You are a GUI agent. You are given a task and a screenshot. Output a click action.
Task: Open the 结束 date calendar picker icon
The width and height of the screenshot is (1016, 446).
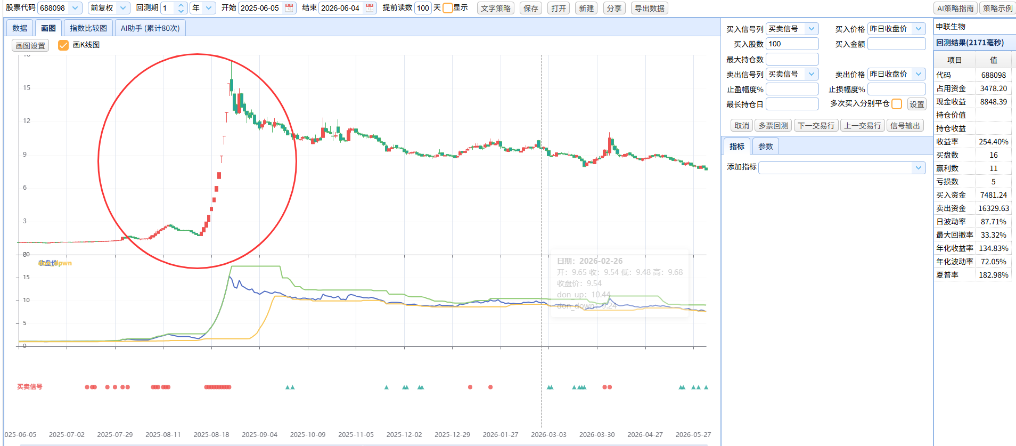(x=370, y=8)
